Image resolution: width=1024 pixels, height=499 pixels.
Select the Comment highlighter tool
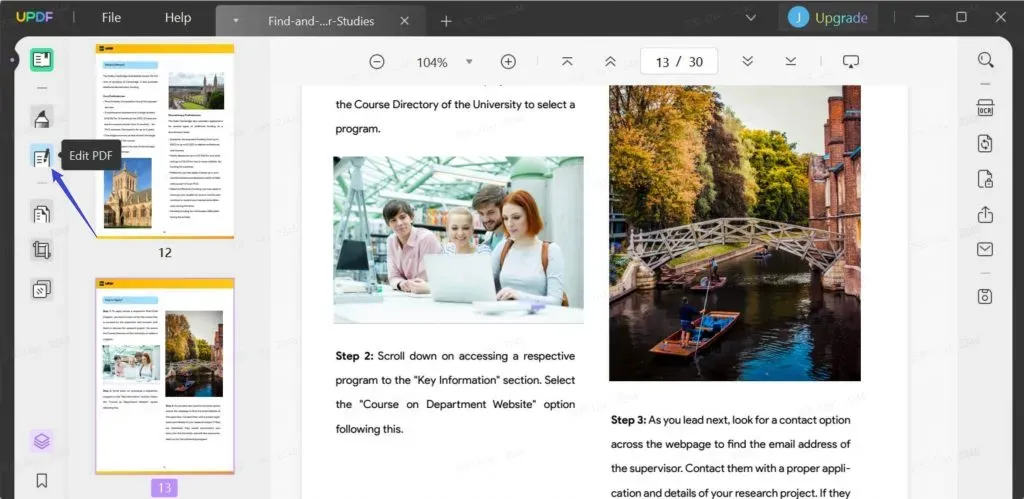click(41, 120)
